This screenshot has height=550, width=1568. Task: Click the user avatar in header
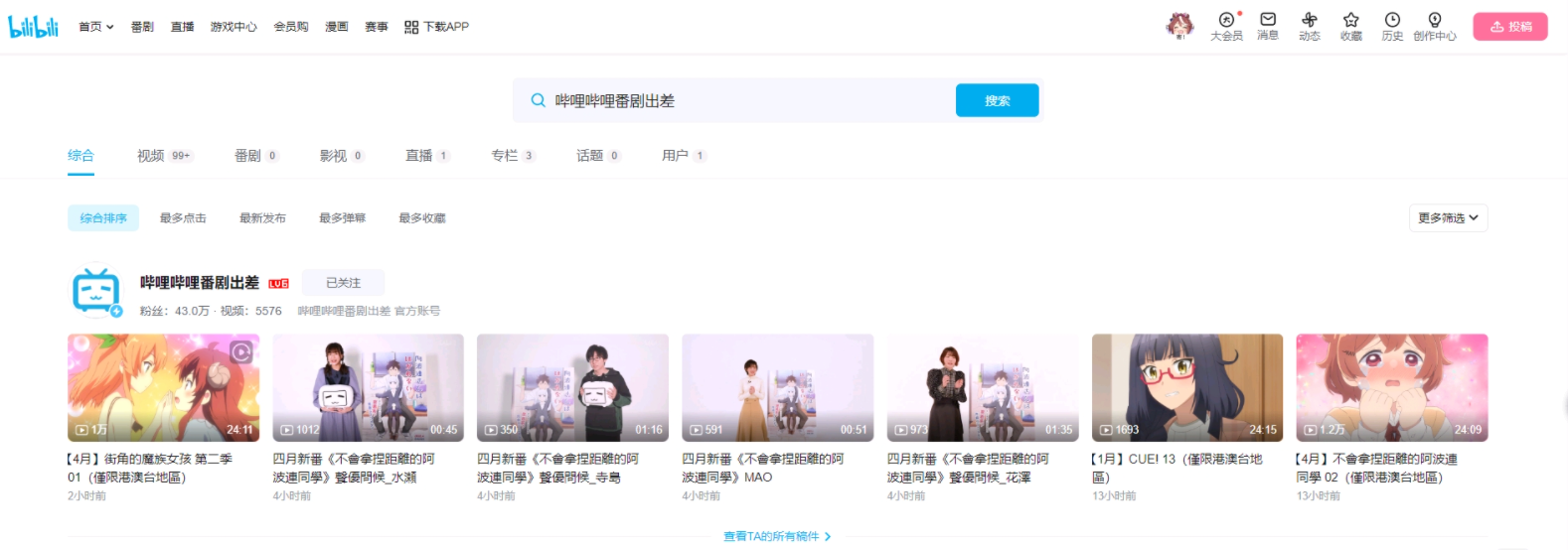1179,25
